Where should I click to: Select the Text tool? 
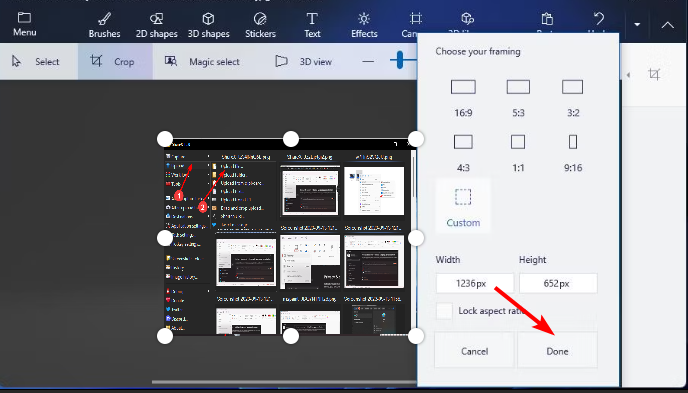click(312, 25)
